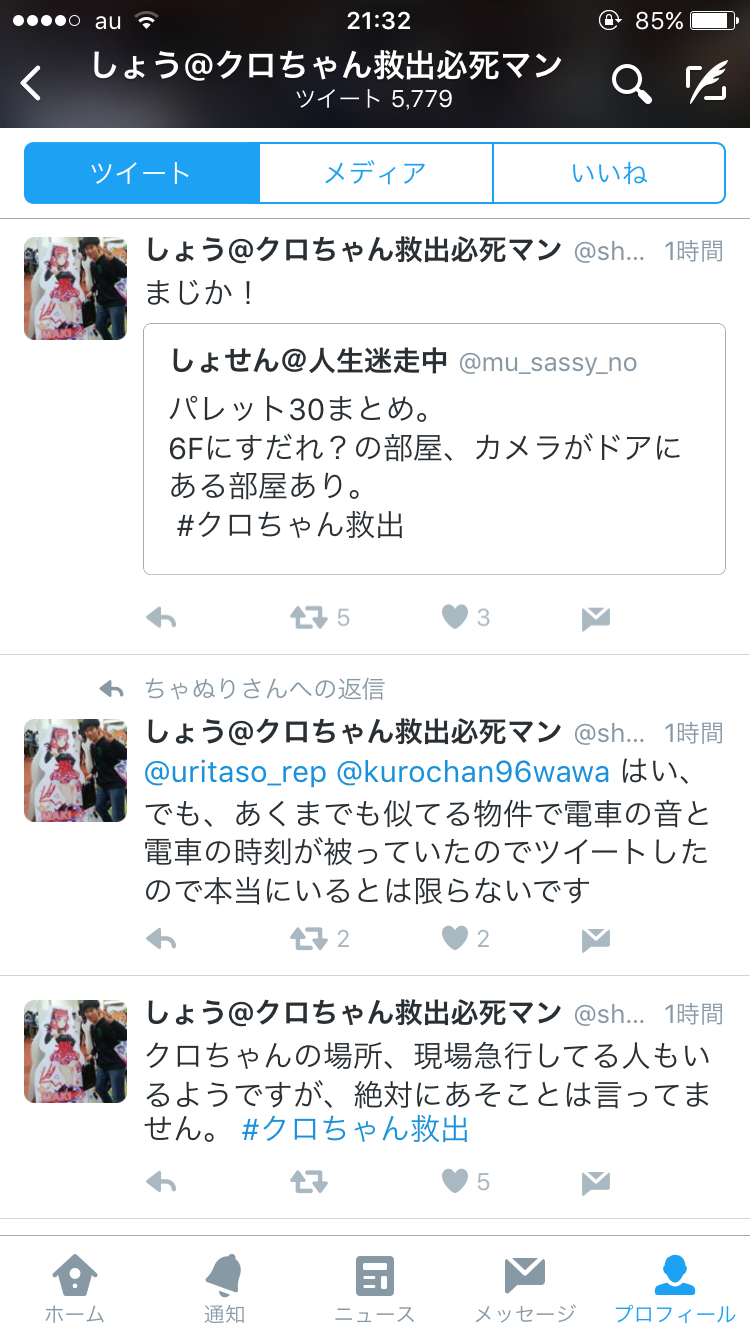Send first tweet via direct message icon
Viewport: 750px width, 1334px height.
pos(596,619)
